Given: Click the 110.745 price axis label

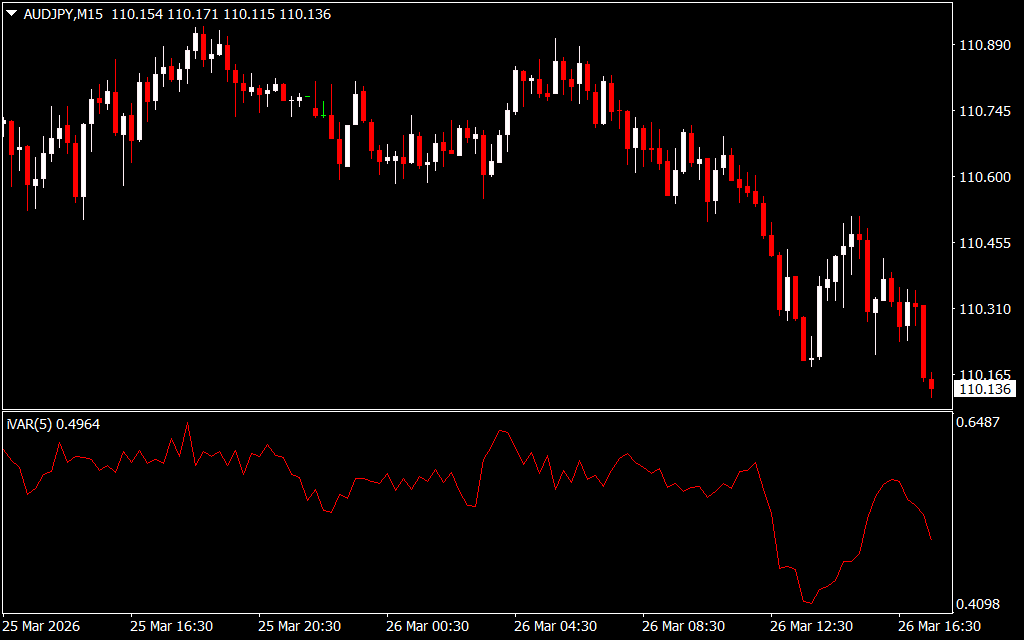Looking at the screenshot, I should click(x=984, y=112).
